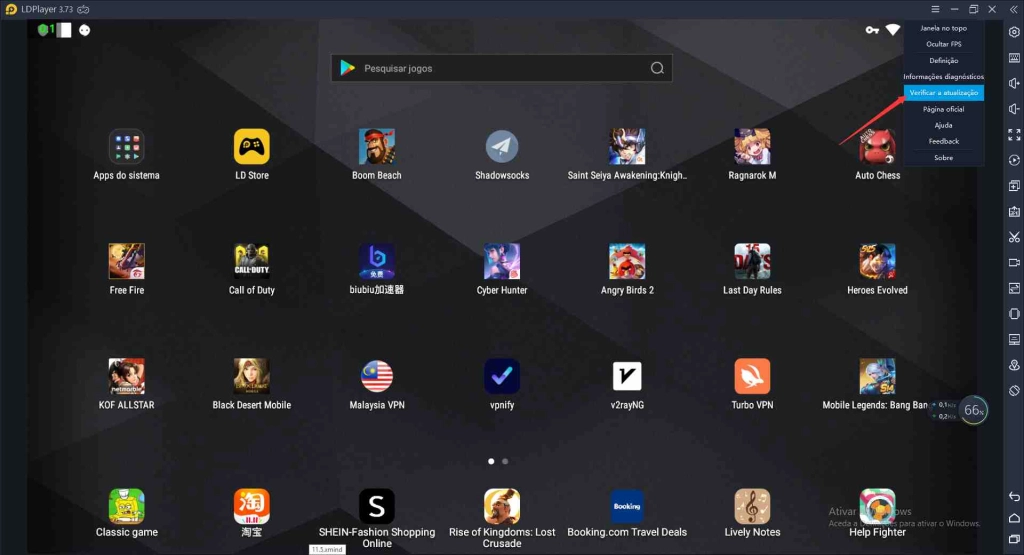
Task: Open the settings gear in the sidebar
Action: pos(1014,32)
